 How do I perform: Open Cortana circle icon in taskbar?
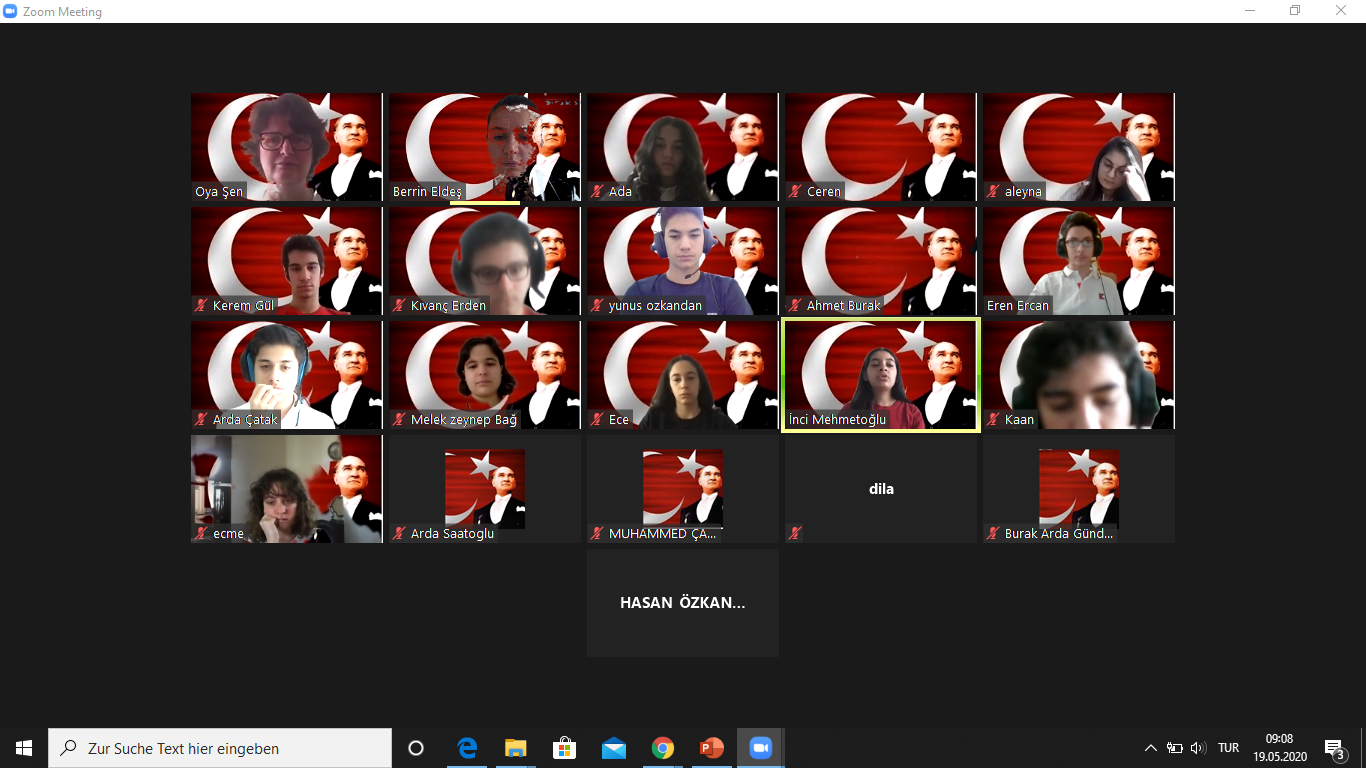point(416,748)
